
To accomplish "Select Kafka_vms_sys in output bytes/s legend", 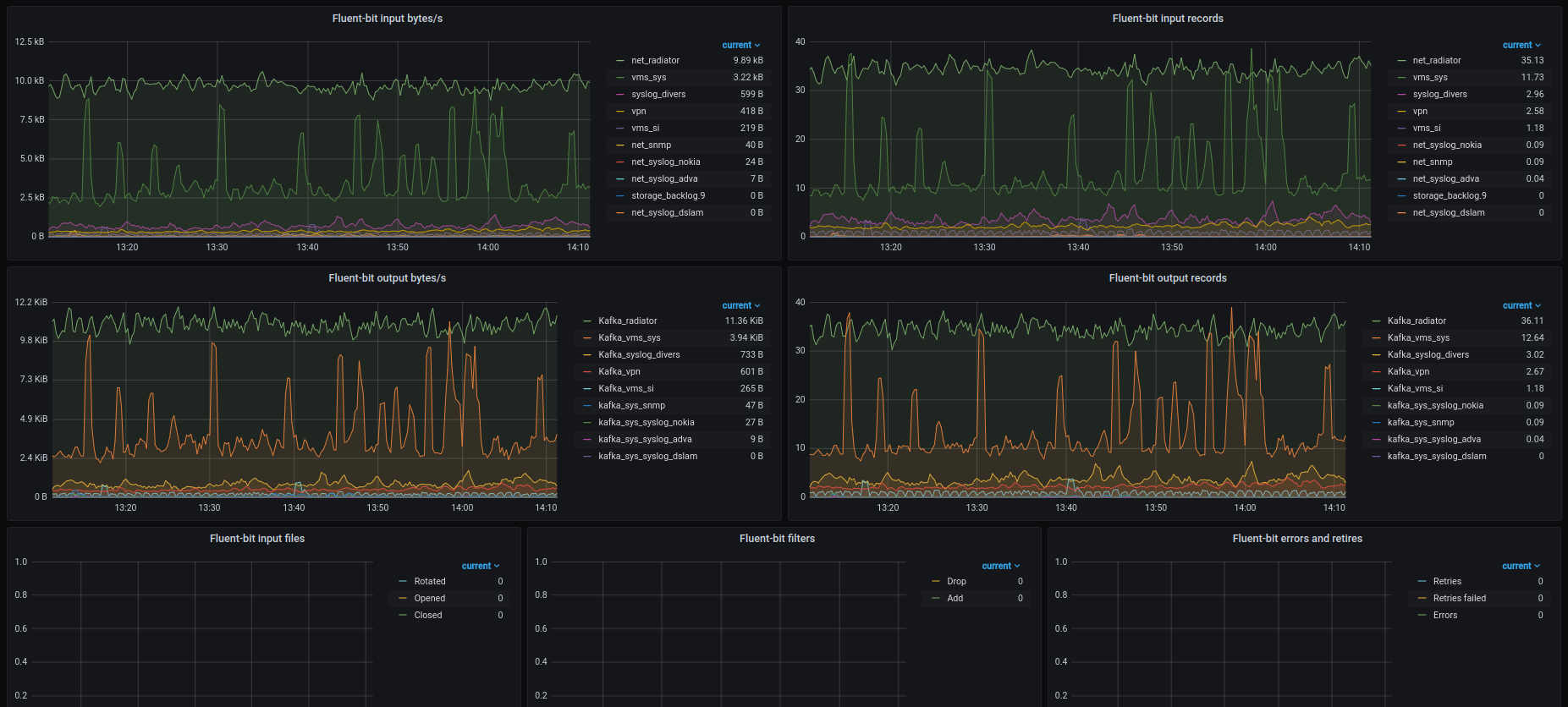I will click(629, 338).
